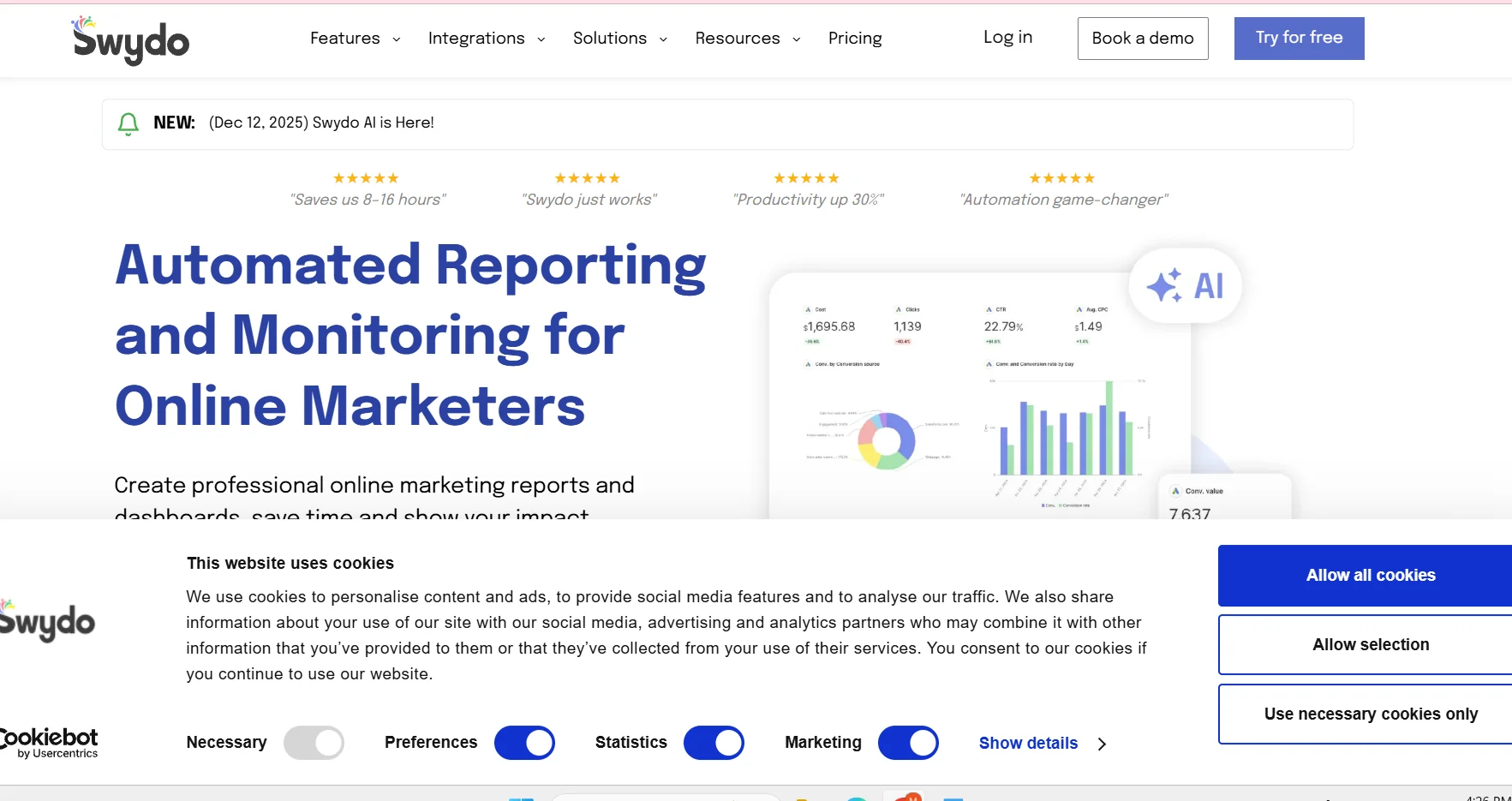Click the green notification bell icon
The image size is (1512, 801).
128,124
